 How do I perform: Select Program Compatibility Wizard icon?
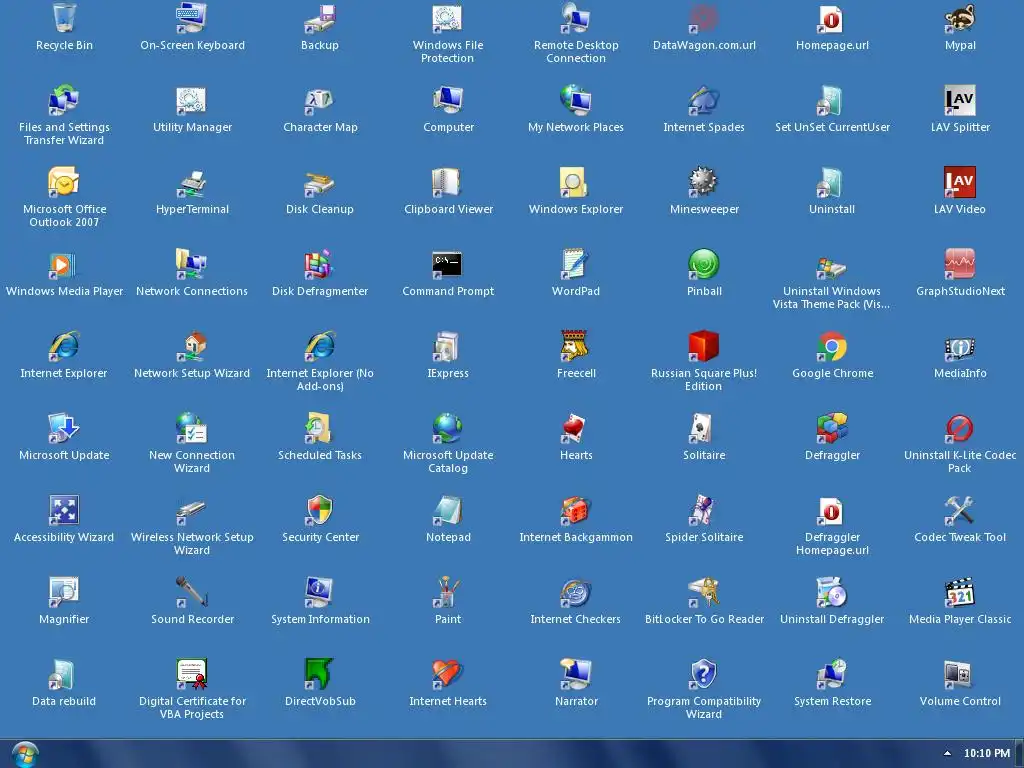[x=704, y=674]
